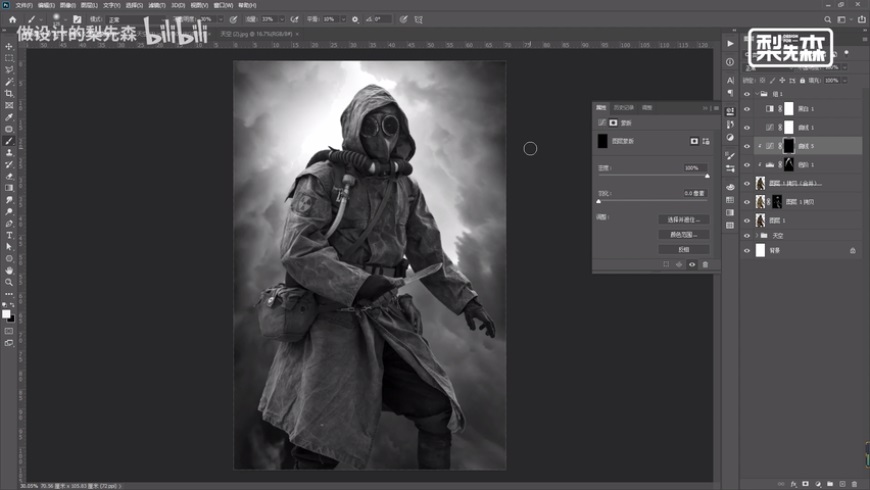Viewport: 870px width, 490px height.
Task: Open the flow dropdown arrow
Action: point(281,19)
